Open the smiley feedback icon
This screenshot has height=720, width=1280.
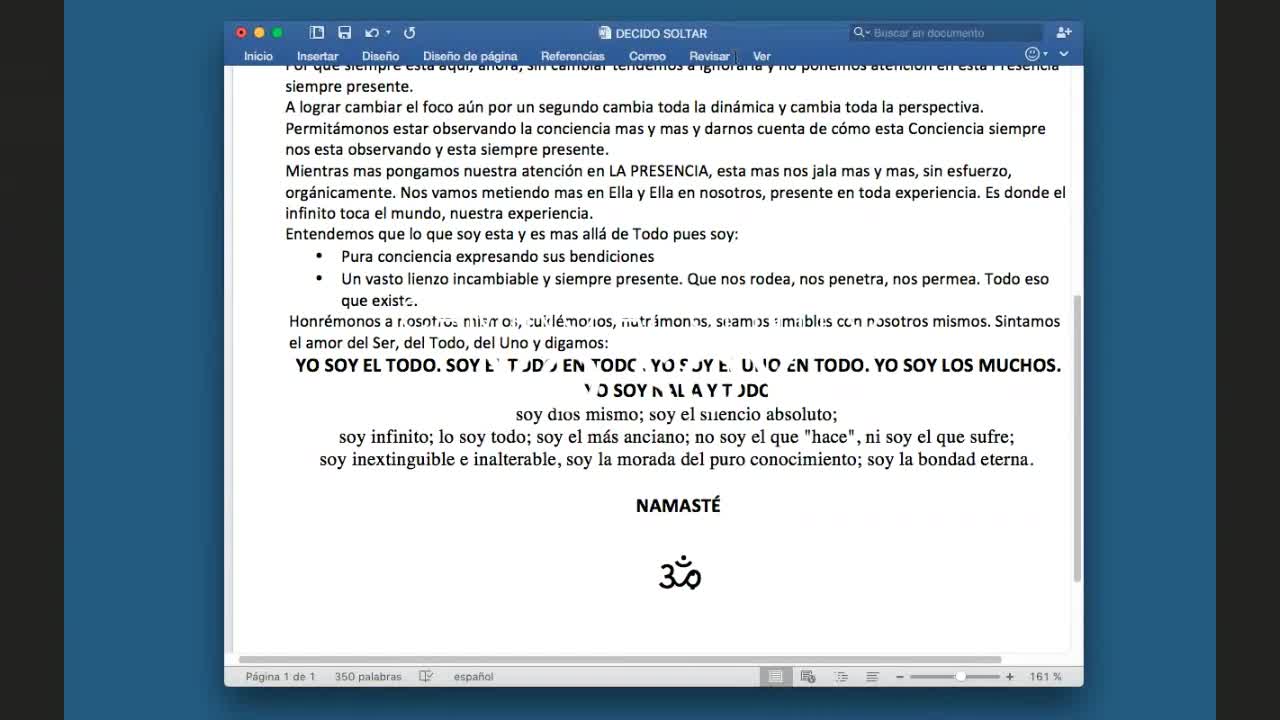tap(1032, 54)
